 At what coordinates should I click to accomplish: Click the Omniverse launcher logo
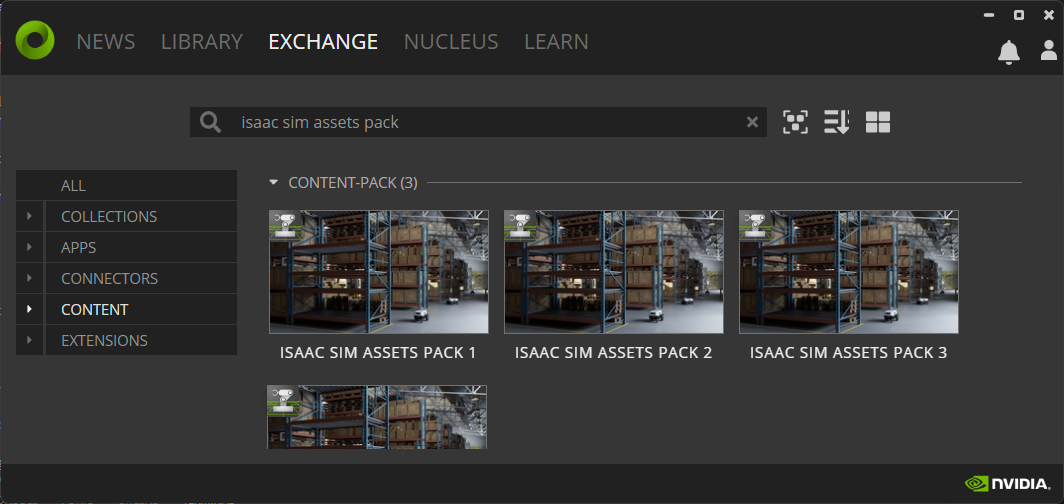35,40
